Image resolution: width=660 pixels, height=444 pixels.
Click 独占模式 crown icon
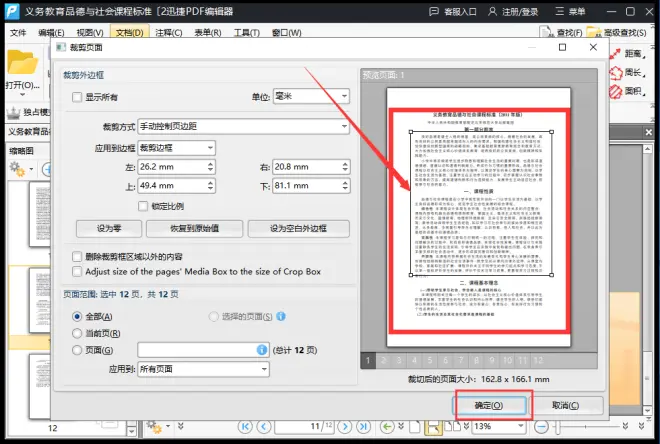tap(14, 112)
